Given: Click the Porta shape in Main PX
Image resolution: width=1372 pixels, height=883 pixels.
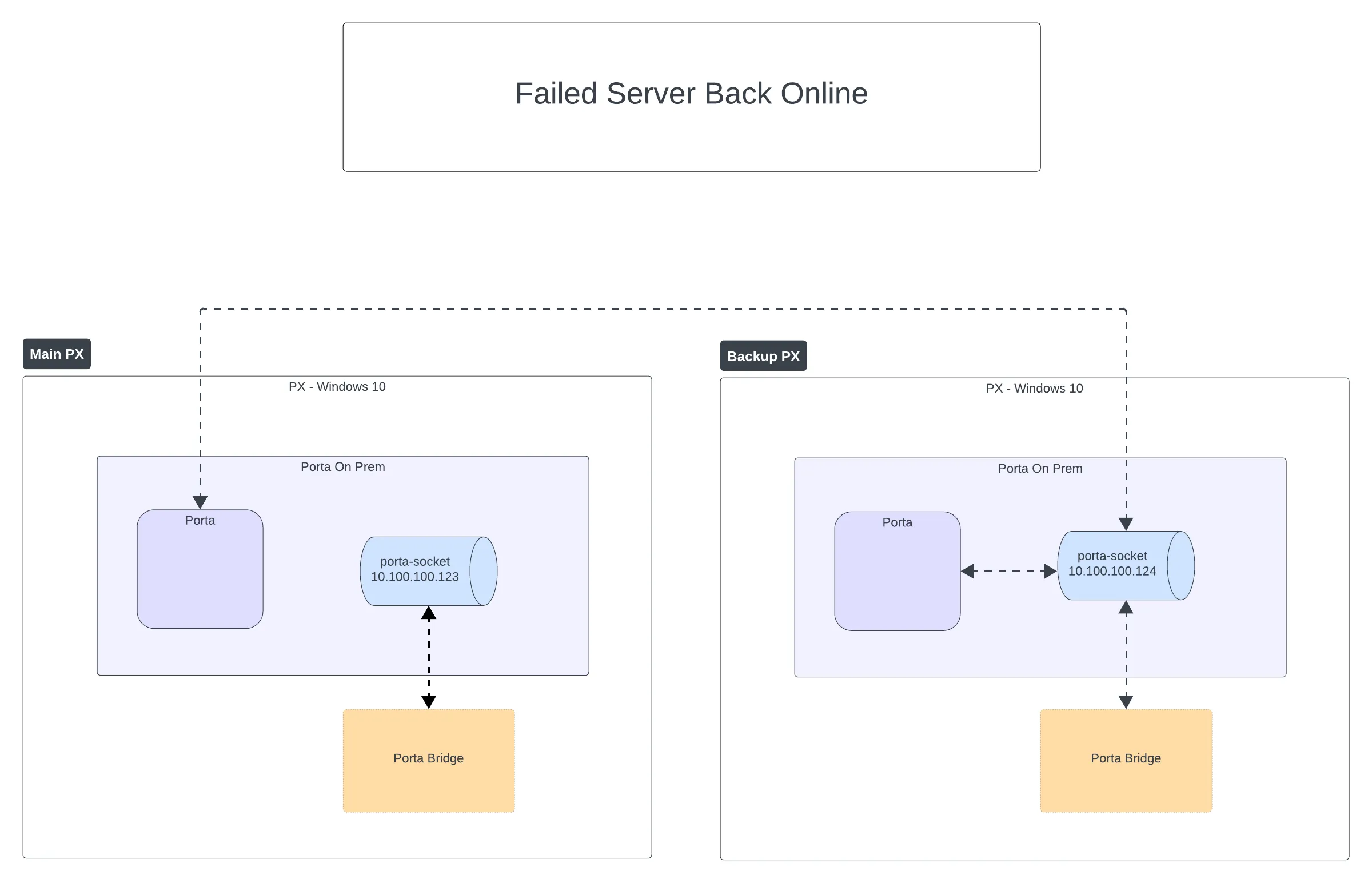Looking at the screenshot, I should (x=200, y=569).
